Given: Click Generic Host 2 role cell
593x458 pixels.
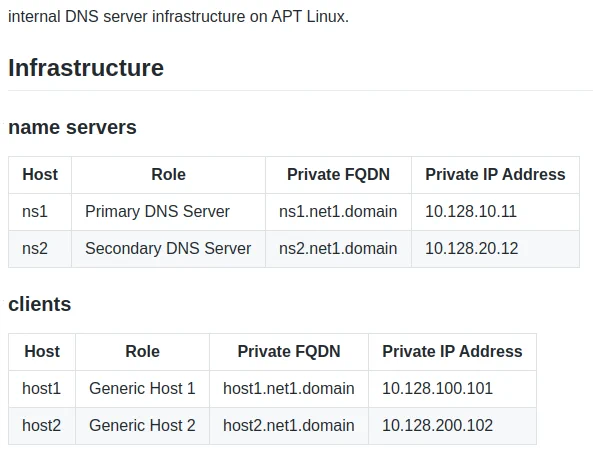Looking at the screenshot, I should 142,426.
